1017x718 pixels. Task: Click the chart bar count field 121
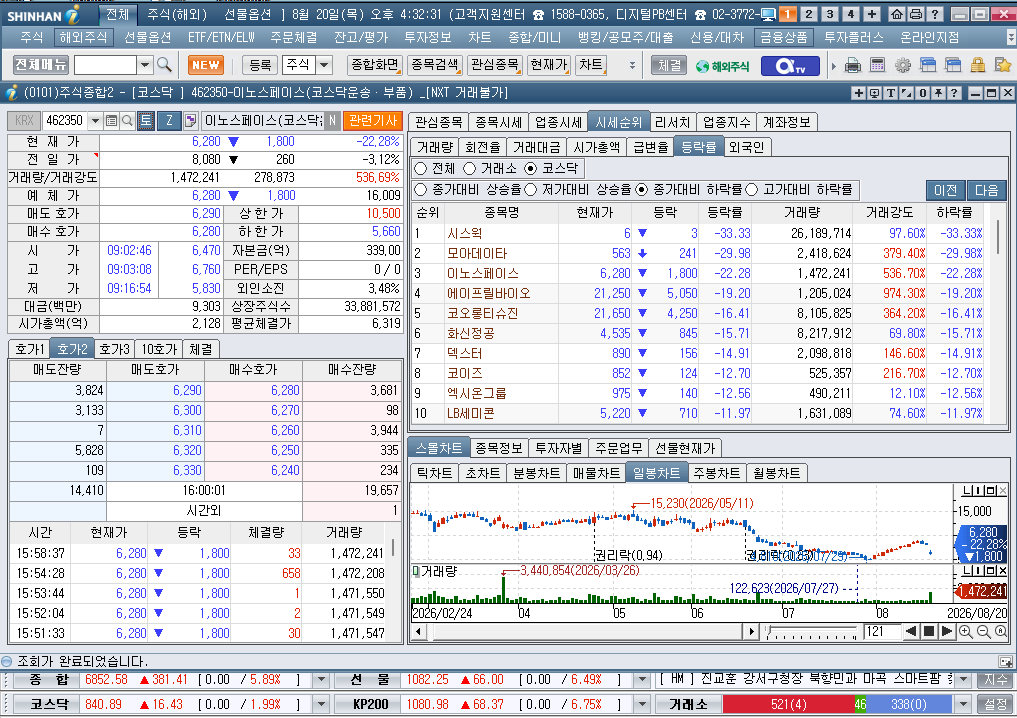882,631
